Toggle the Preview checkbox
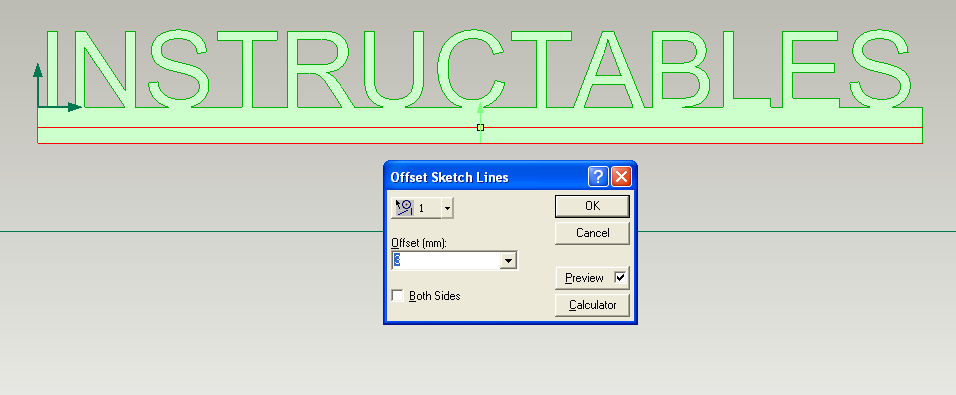Screen dimensions: 956x395 620,278
